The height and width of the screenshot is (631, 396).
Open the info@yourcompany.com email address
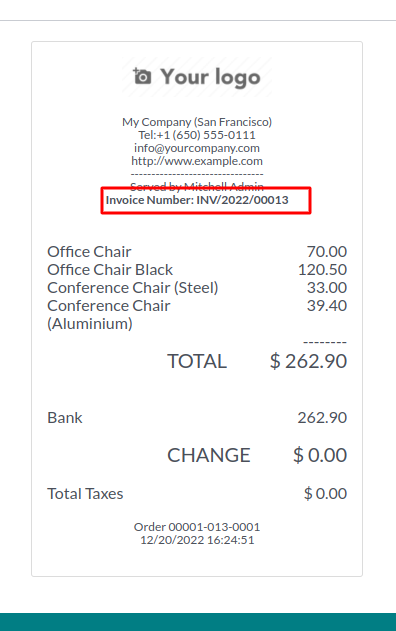coord(197,148)
